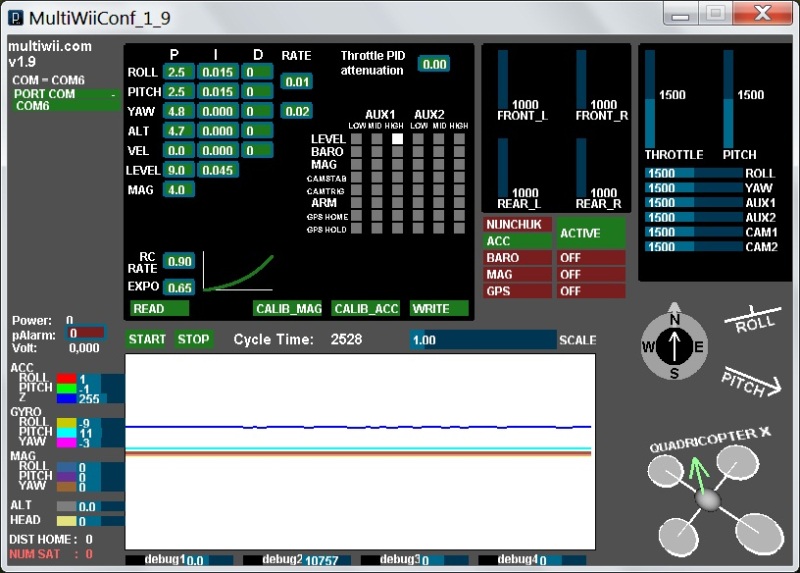
Task: Toggle GYRO ROLL yellow graph swatch
Action: 66,423
